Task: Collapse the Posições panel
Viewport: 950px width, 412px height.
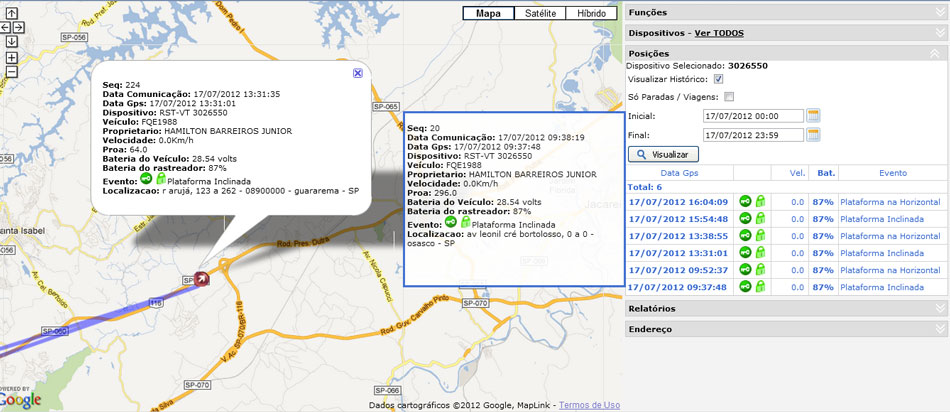Action: tap(938, 52)
